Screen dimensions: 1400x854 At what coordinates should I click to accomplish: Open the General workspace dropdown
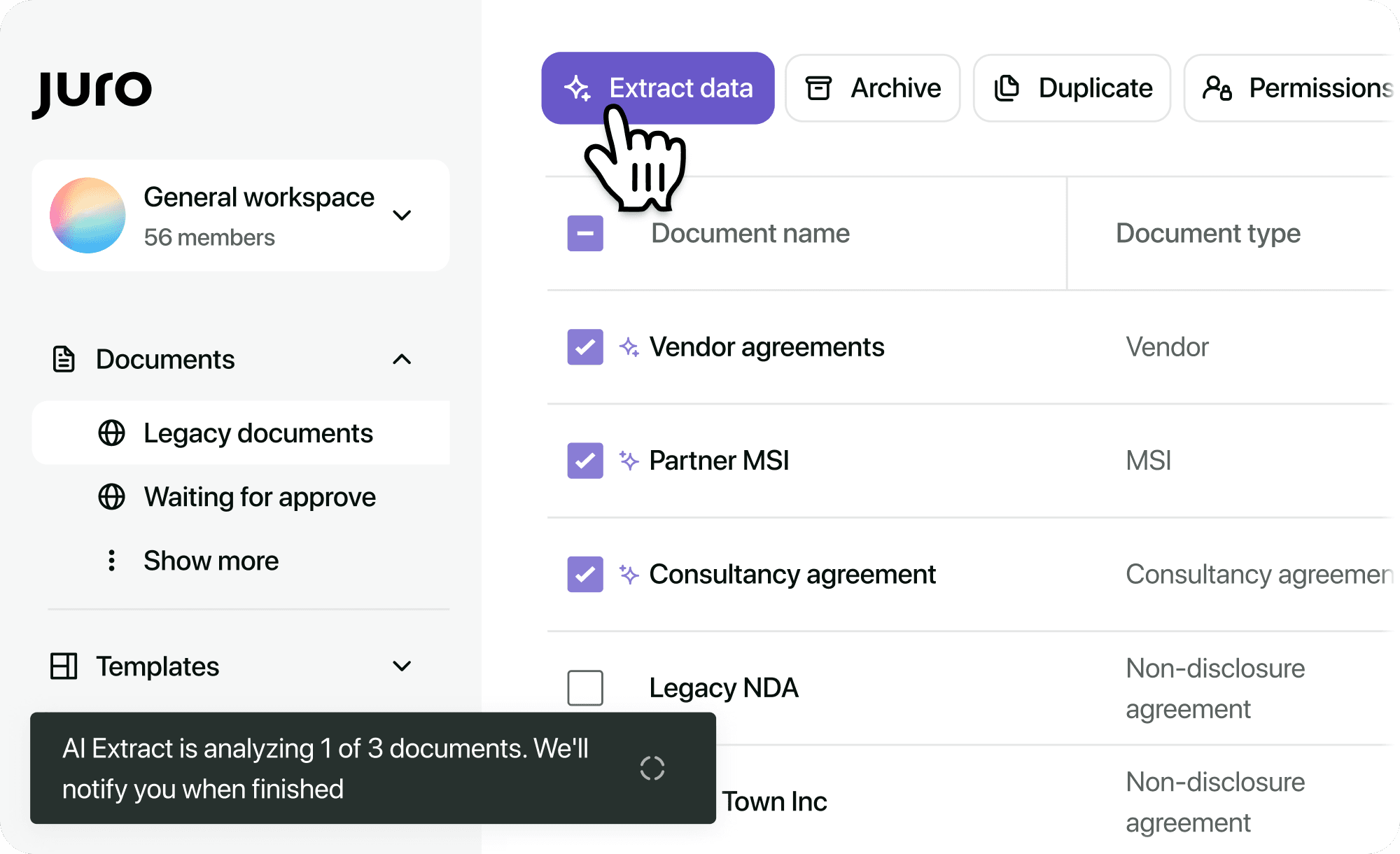tap(402, 216)
